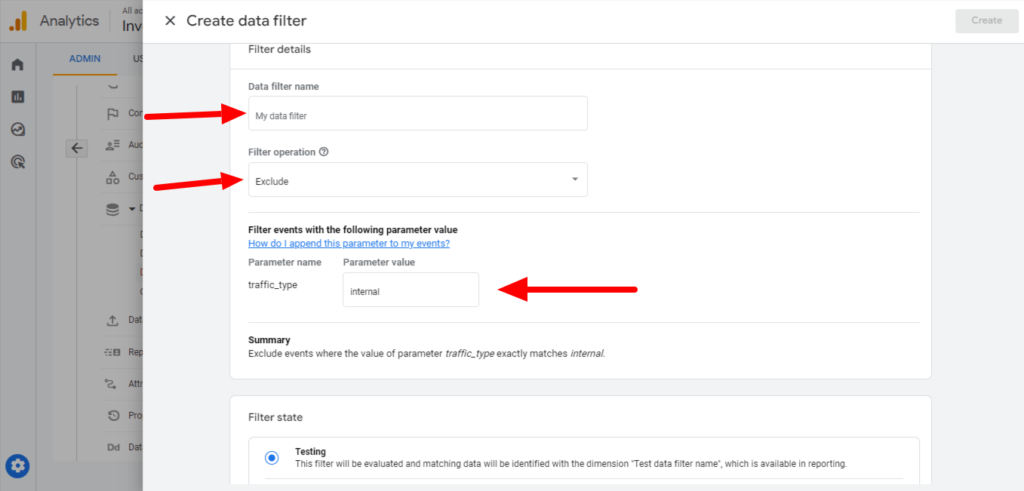Click the back arrow in admin column
Screen dimensions: 1024x491
(76, 149)
